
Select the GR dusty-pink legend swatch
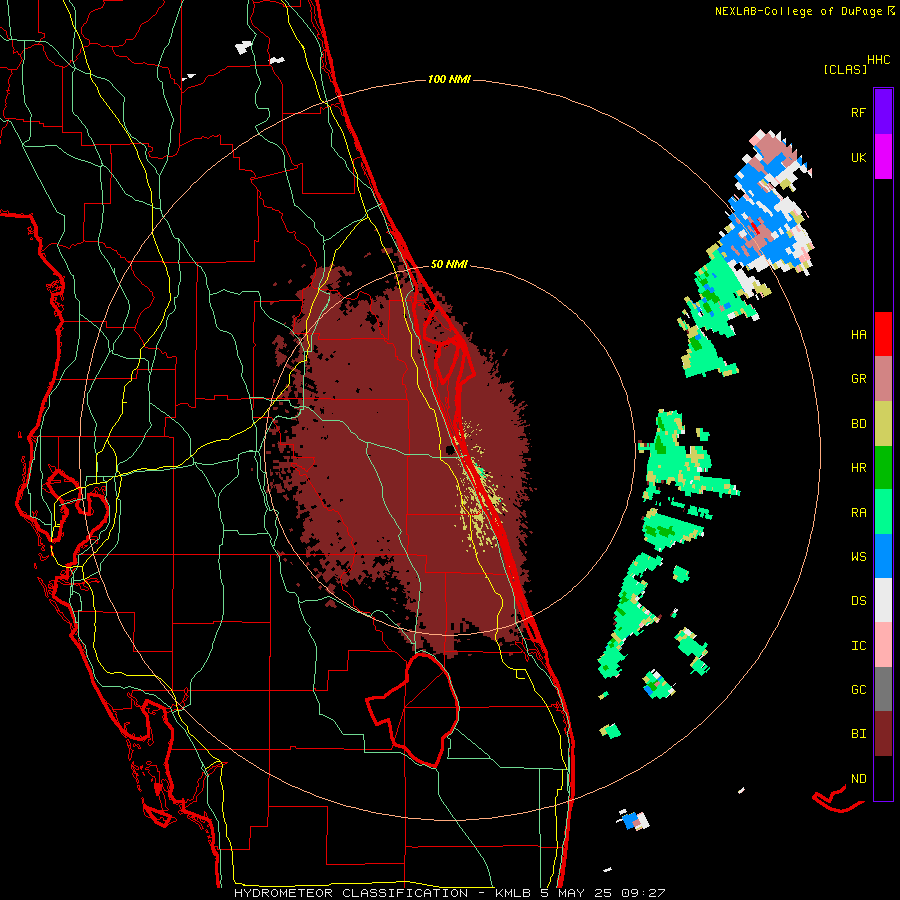pyautogui.click(x=883, y=378)
